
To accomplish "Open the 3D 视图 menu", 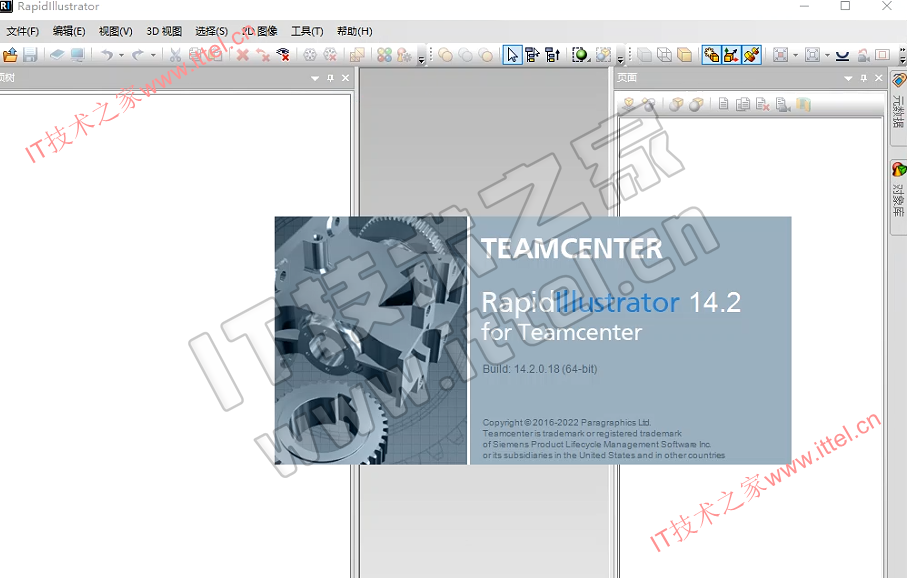I will pos(164,31).
